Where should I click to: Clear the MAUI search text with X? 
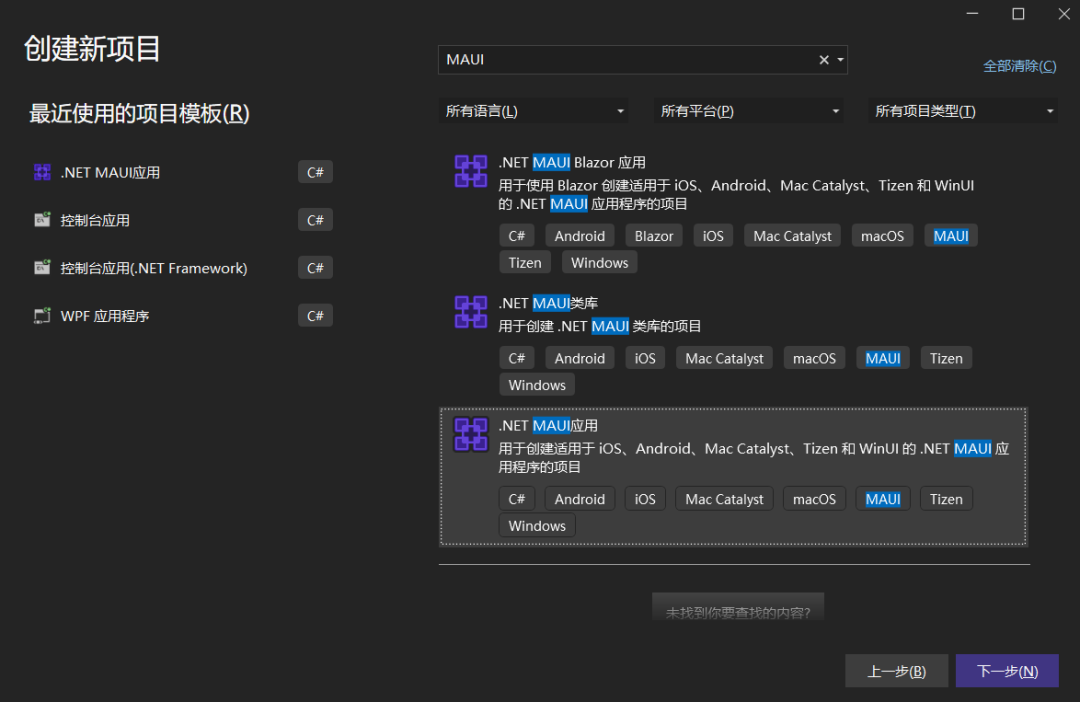click(824, 60)
